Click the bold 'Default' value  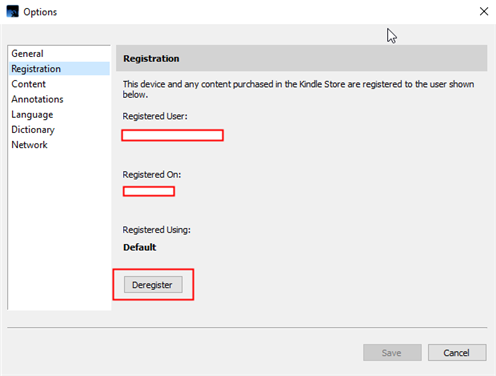[140, 247]
